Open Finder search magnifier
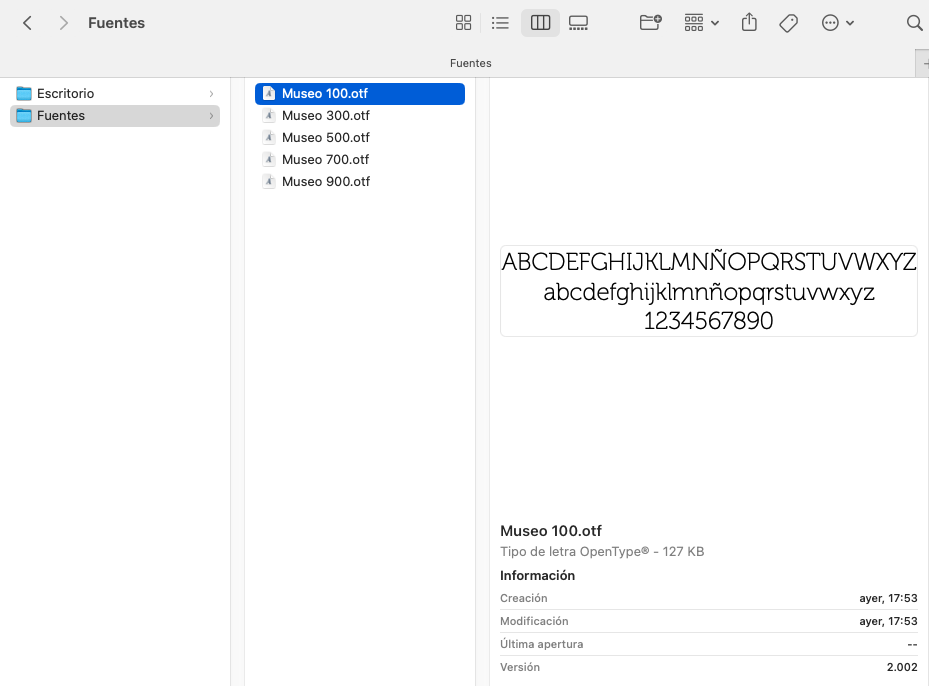The width and height of the screenshot is (929, 686). coord(915,23)
